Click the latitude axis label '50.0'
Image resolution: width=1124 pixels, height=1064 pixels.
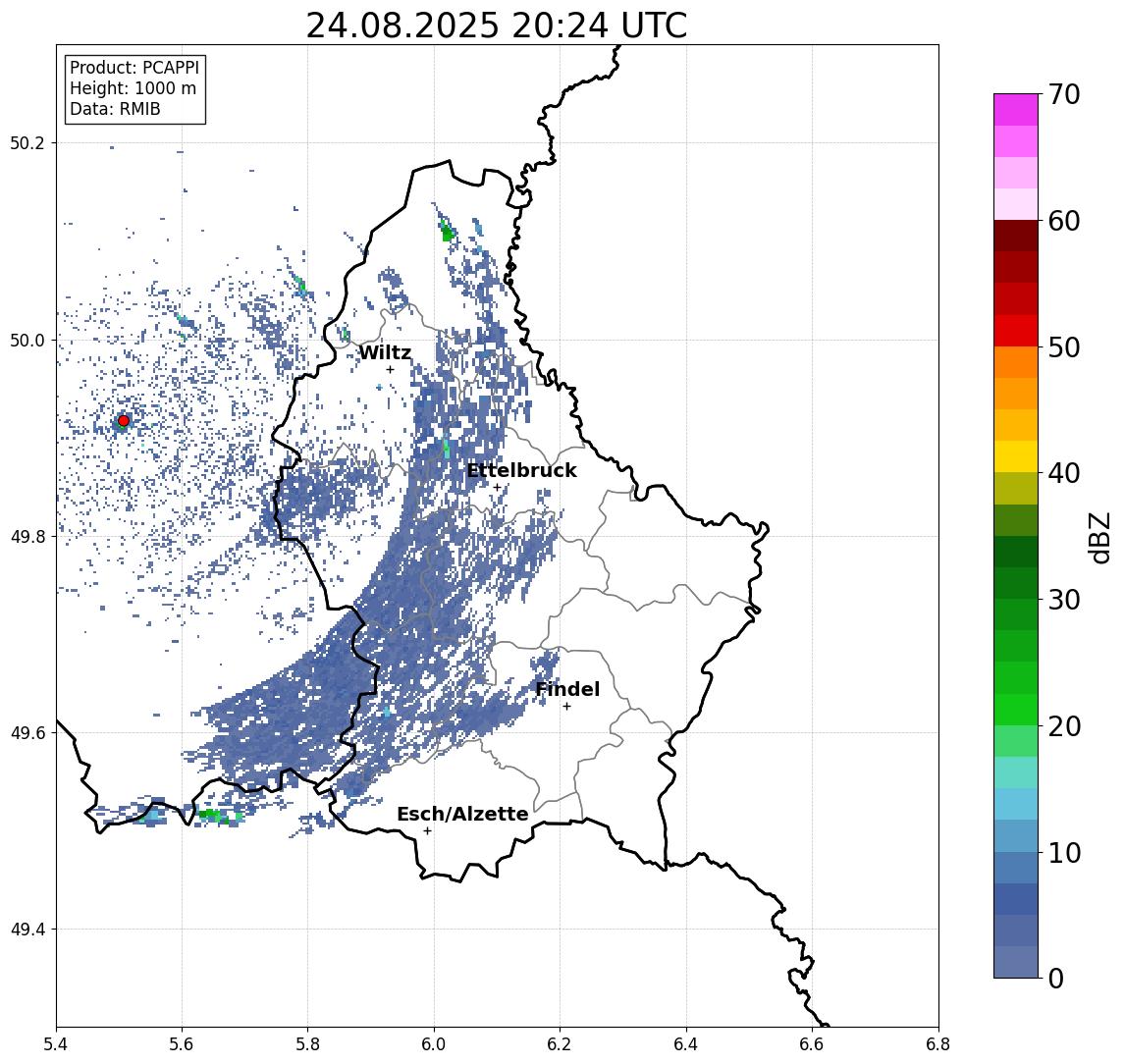(x=27, y=340)
